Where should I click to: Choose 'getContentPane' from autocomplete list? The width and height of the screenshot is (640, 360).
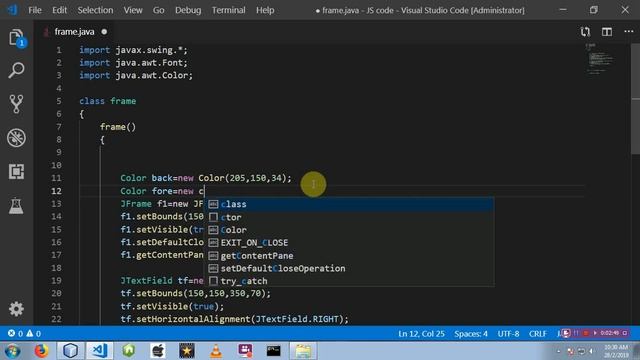(349, 256)
